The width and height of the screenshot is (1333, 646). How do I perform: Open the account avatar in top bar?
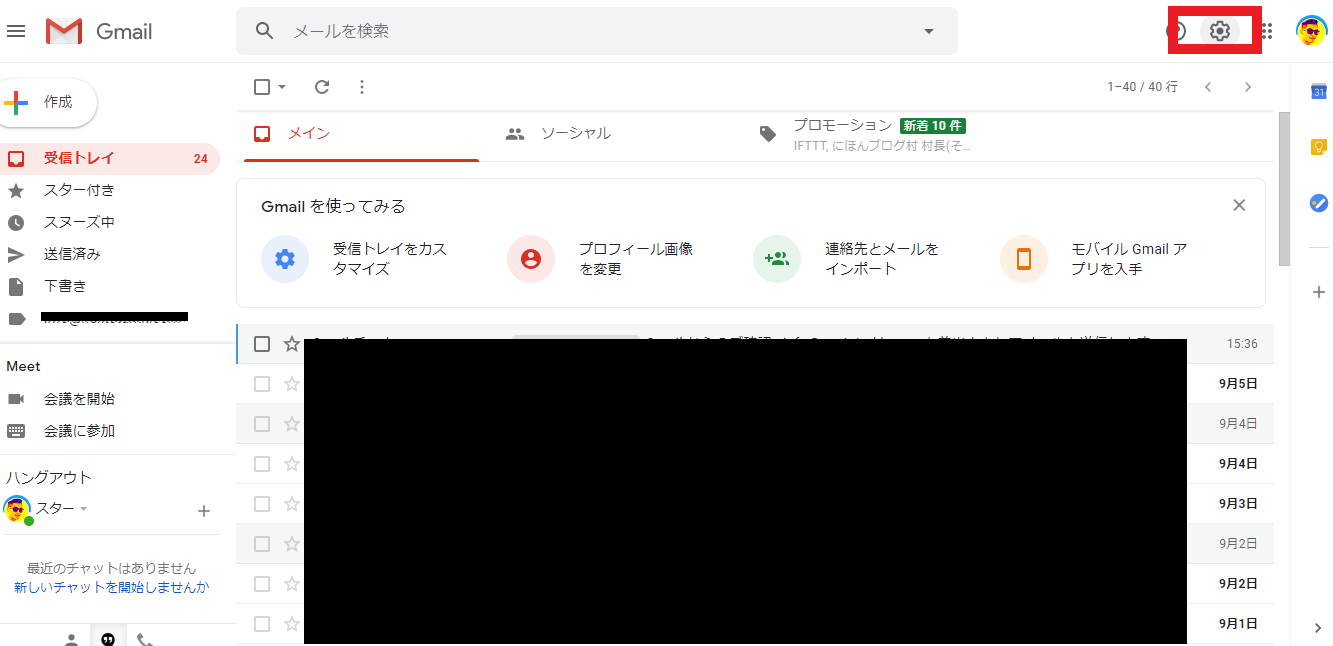tap(1311, 31)
